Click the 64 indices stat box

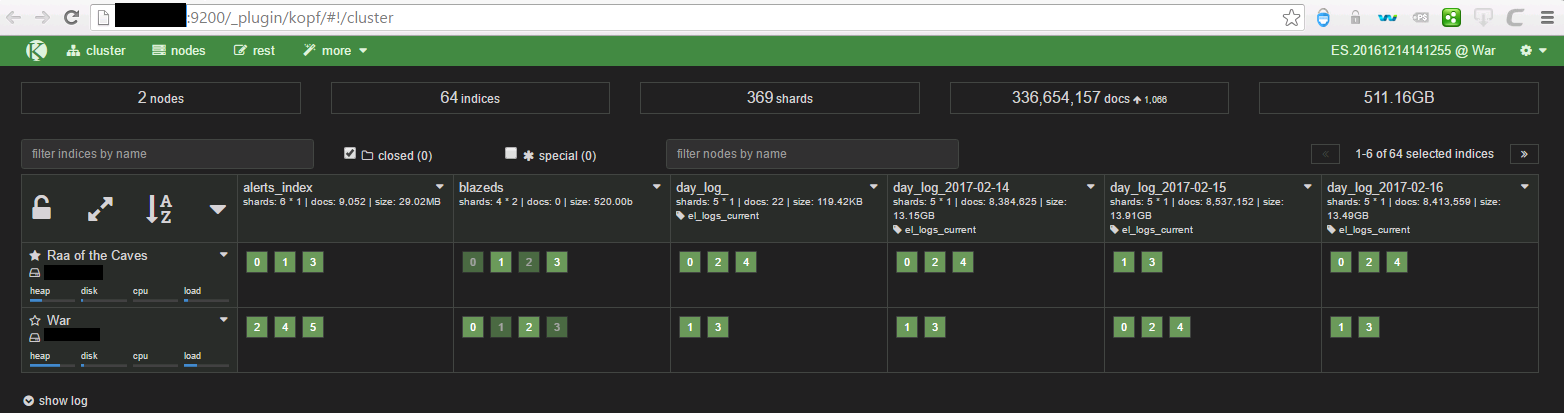[x=470, y=98]
